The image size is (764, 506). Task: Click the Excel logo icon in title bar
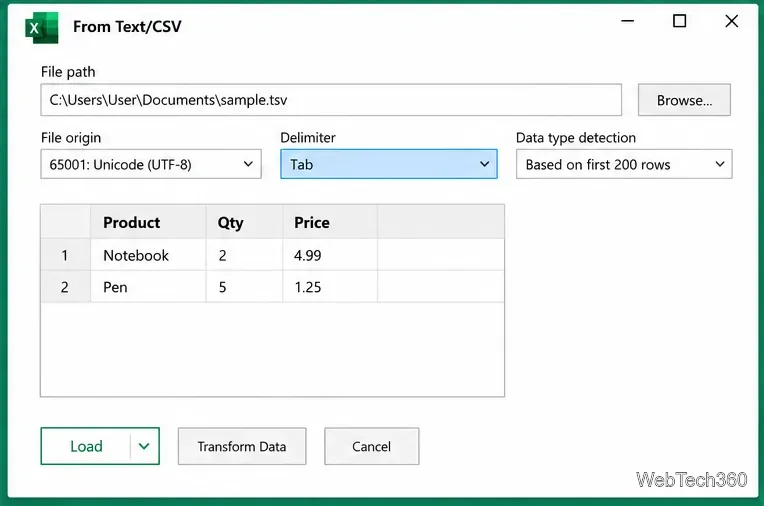coord(41,28)
